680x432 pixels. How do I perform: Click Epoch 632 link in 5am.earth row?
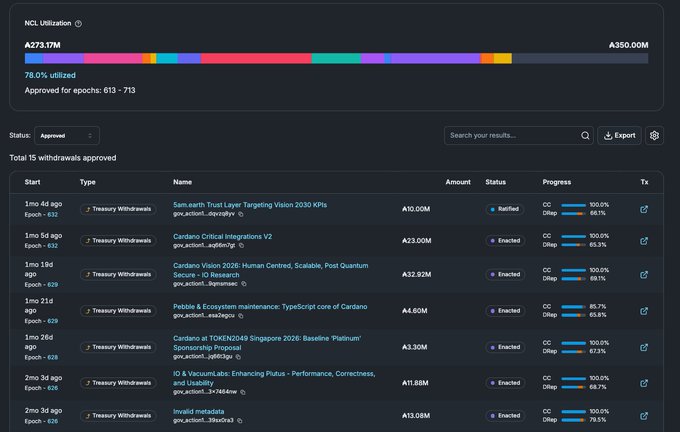point(52,215)
